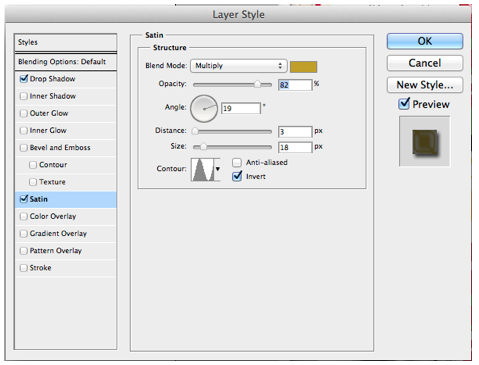The height and width of the screenshot is (365, 479).
Task: Enable the Anti-aliased checkbox
Action: [237, 163]
